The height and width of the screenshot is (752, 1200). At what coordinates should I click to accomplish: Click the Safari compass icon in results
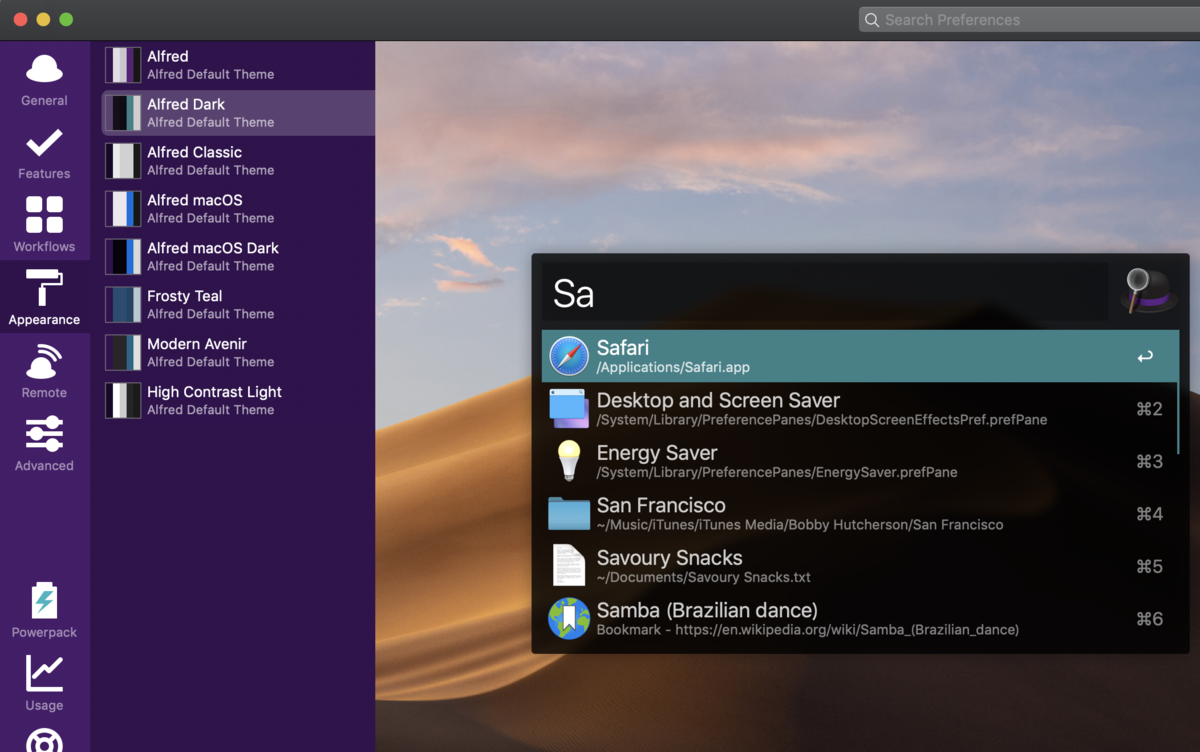coord(569,356)
